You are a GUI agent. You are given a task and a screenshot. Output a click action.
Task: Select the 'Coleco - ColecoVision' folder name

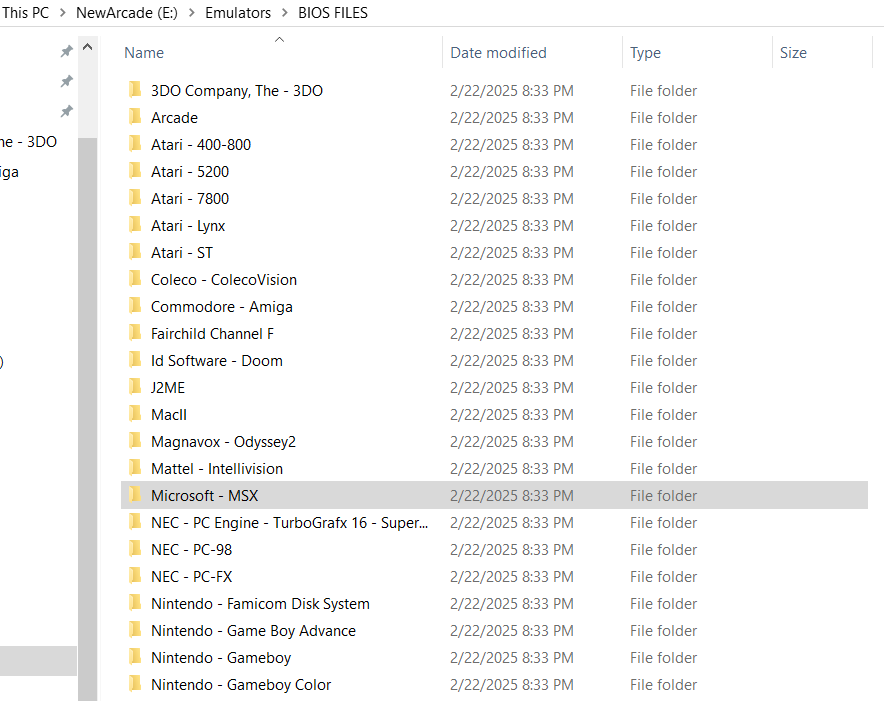tap(224, 280)
